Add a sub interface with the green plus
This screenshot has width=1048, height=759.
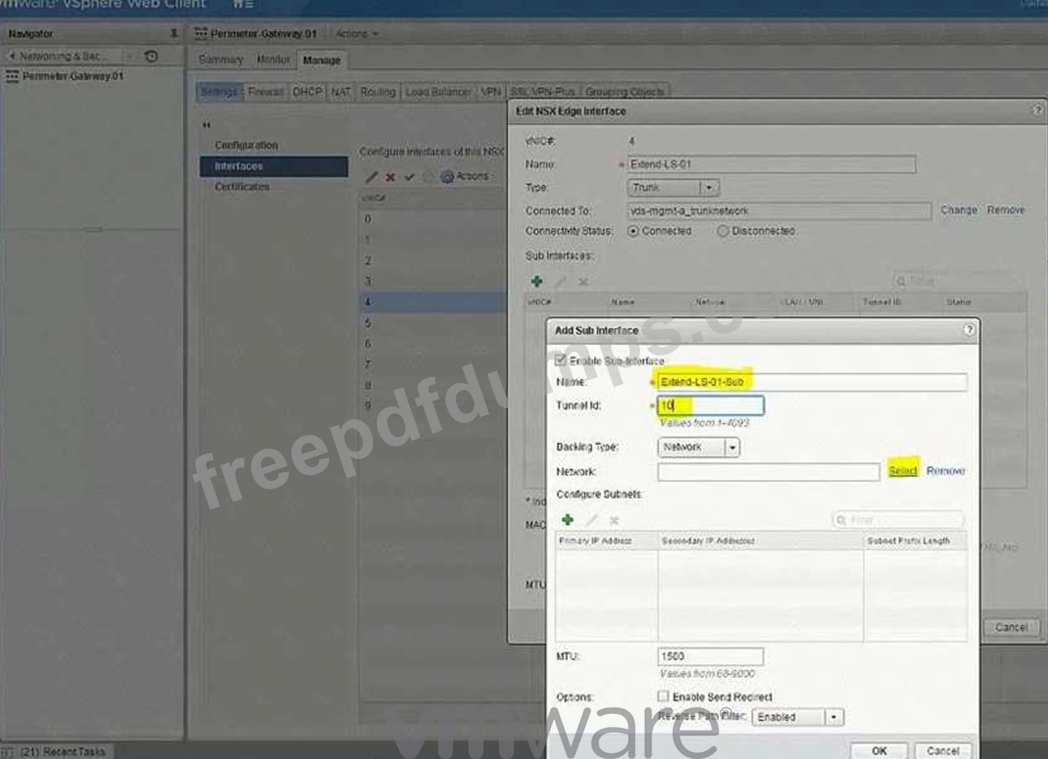point(537,281)
